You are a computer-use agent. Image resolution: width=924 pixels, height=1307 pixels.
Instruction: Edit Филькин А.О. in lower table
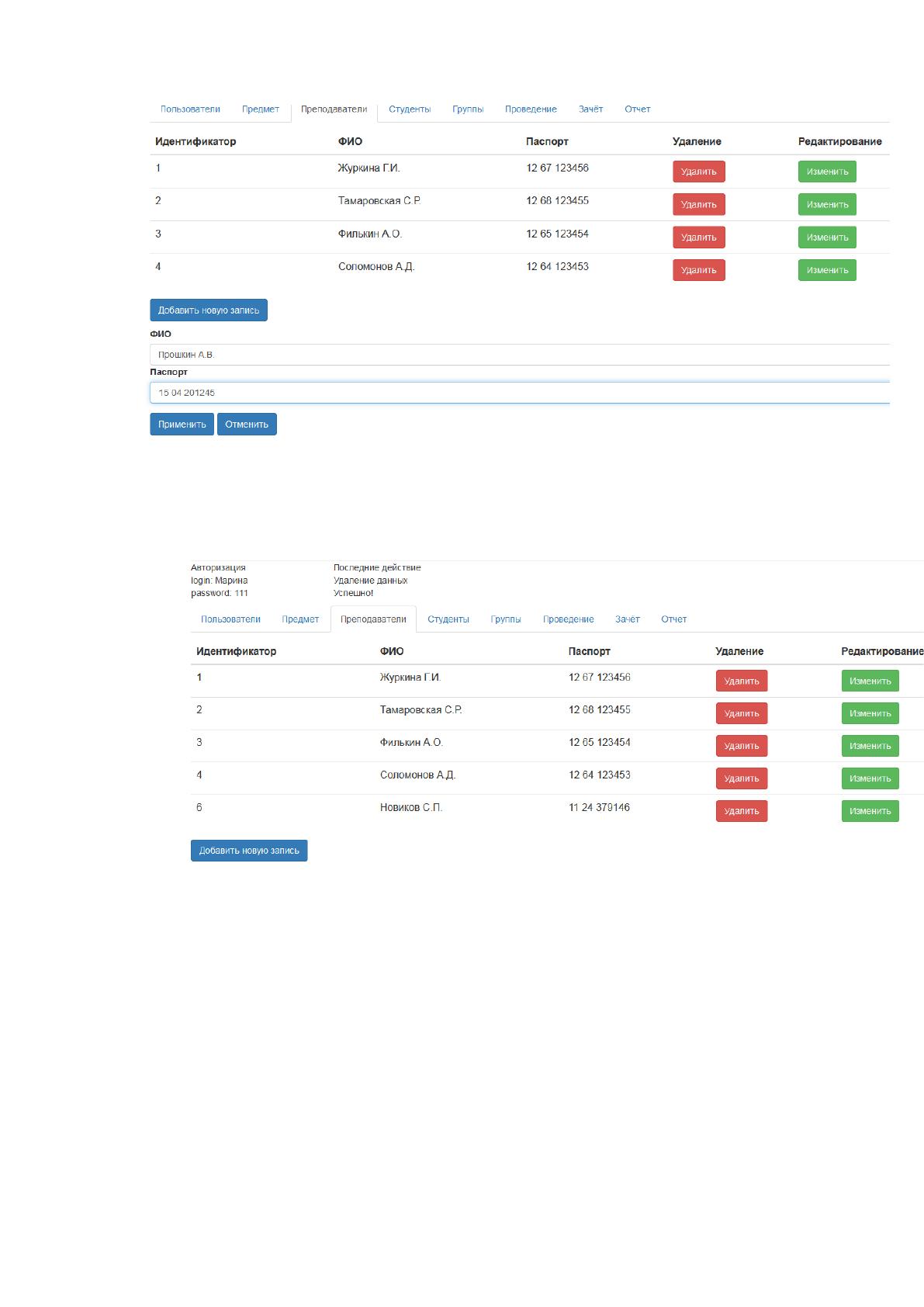coord(870,746)
